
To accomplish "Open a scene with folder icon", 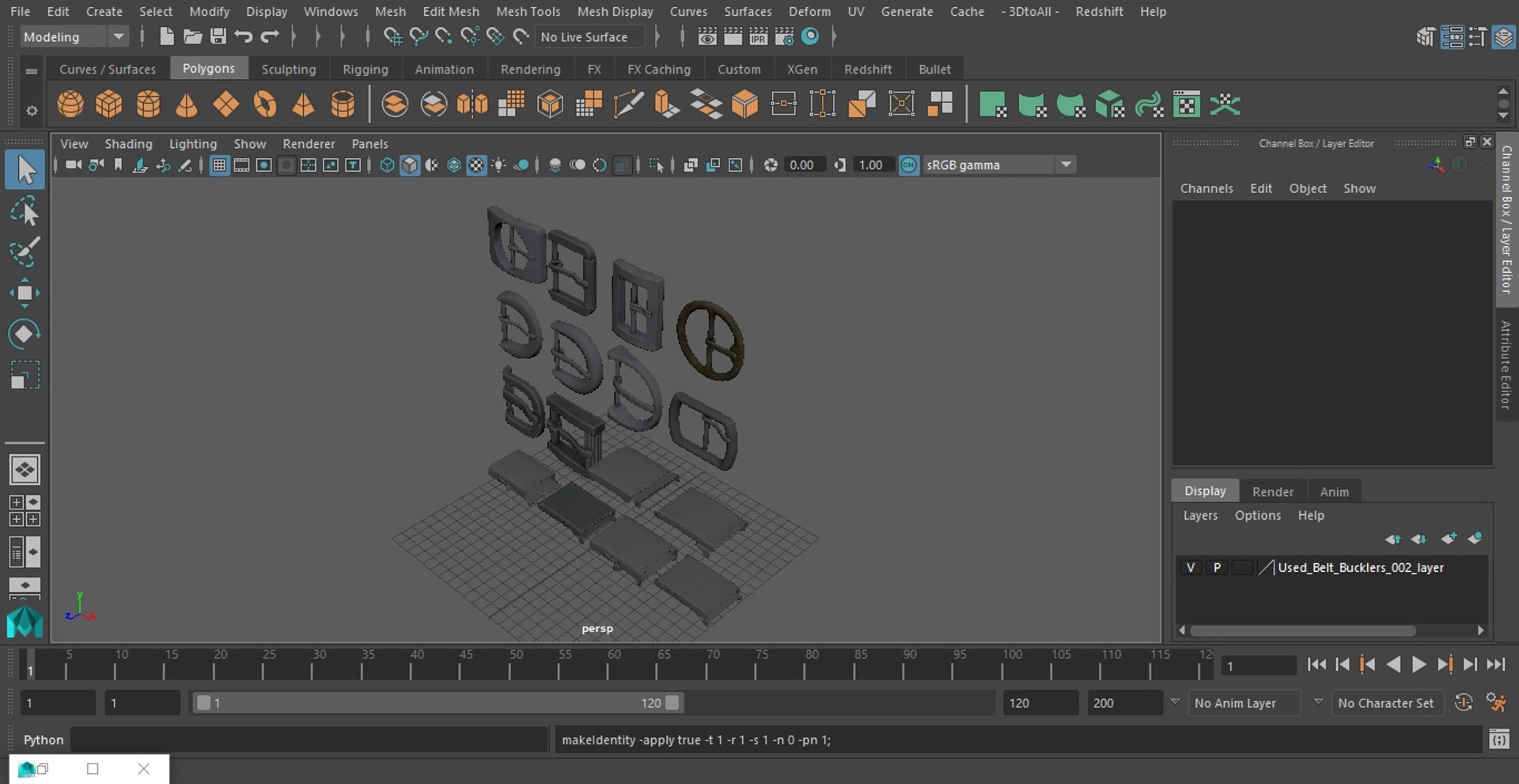I will click(x=192, y=36).
